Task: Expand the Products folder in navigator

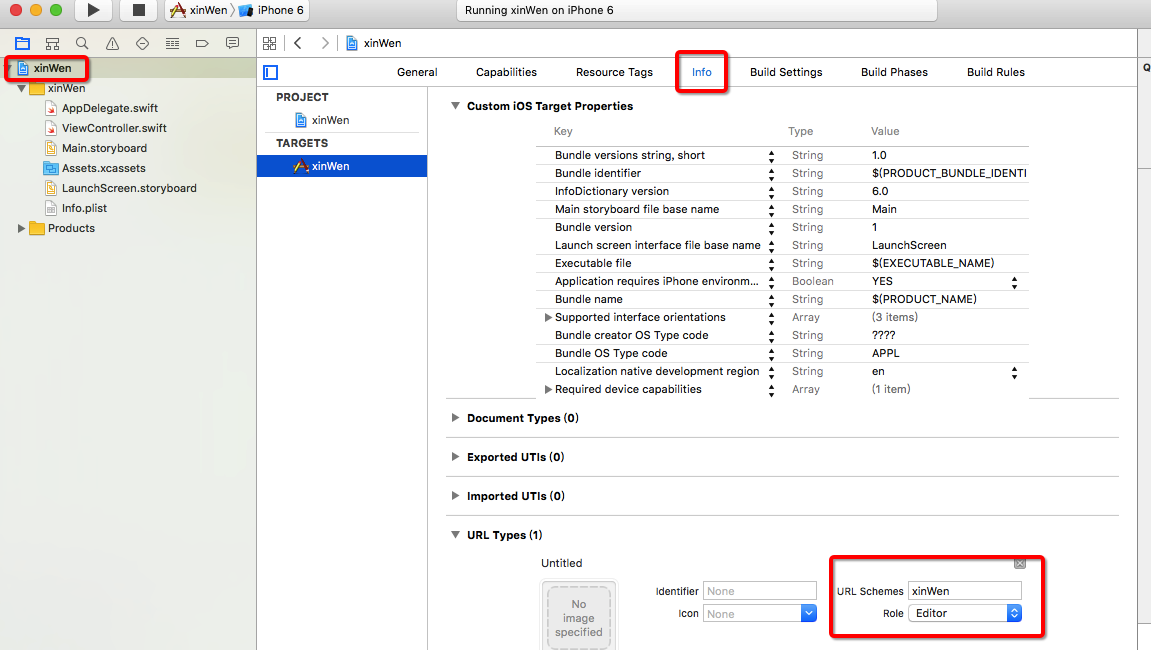Action: (x=22, y=228)
